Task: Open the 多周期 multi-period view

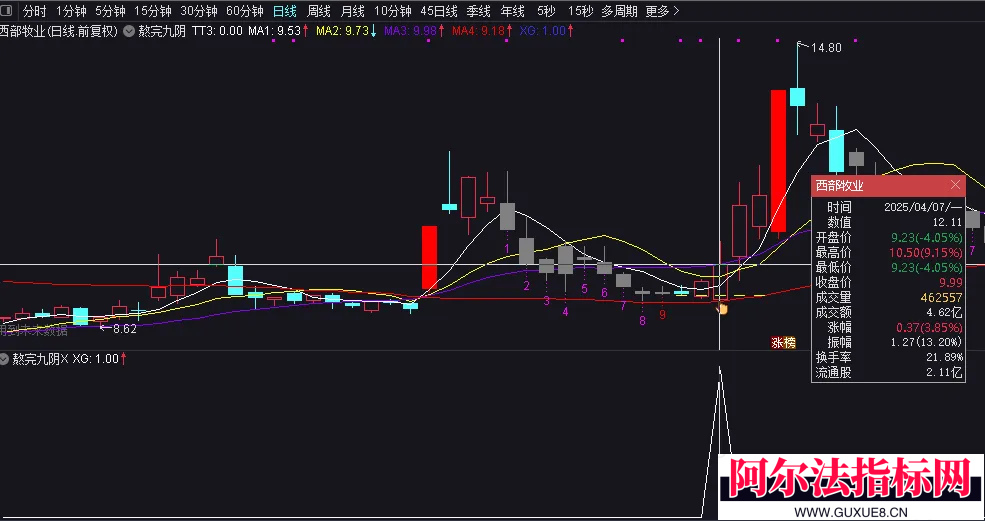Action: click(x=619, y=11)
